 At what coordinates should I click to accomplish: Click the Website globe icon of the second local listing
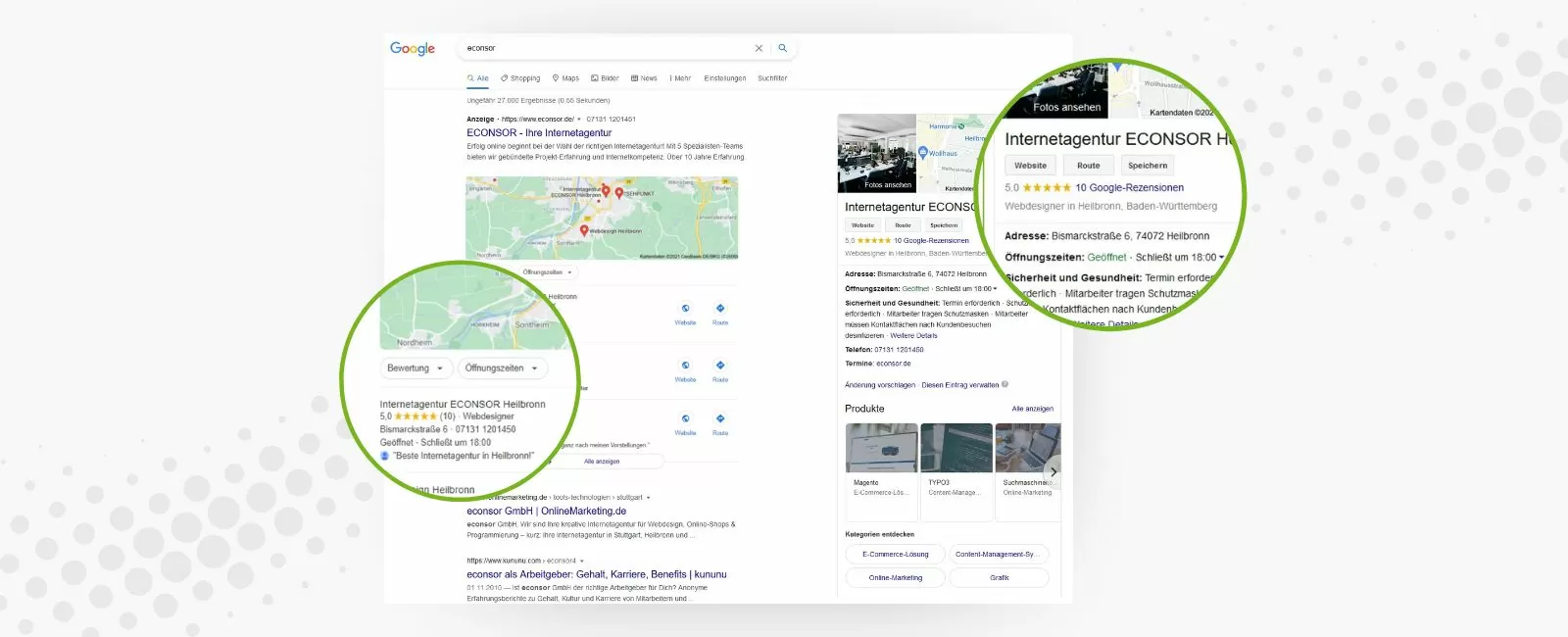pos(685,366)
